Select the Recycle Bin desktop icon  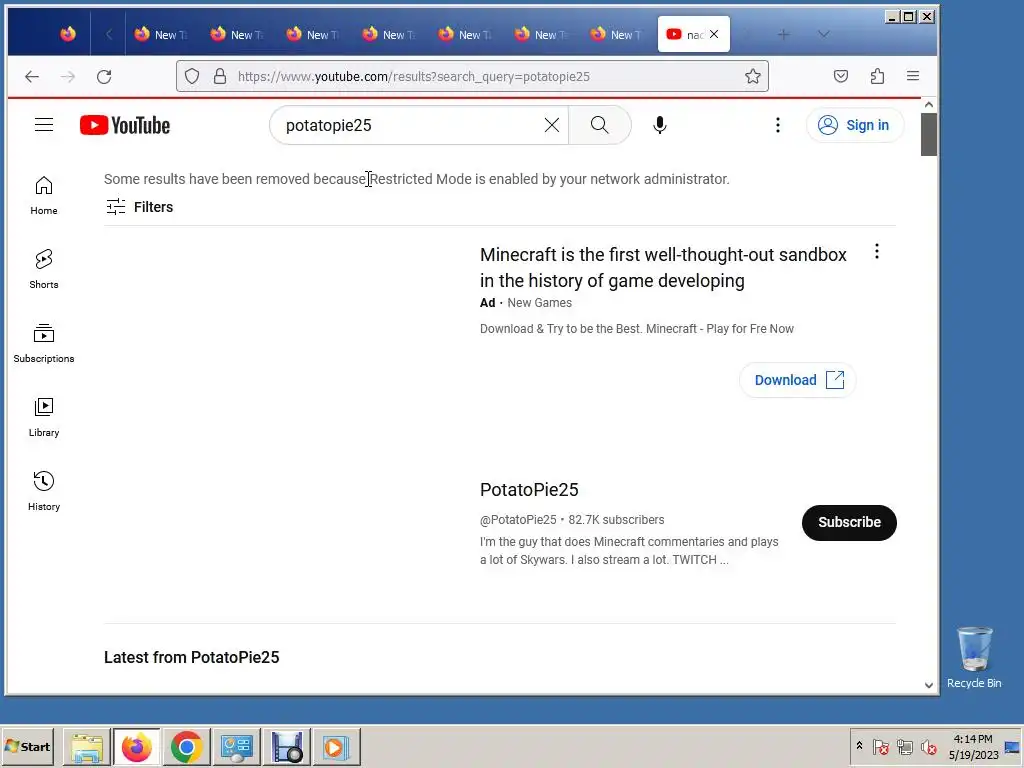974,657
